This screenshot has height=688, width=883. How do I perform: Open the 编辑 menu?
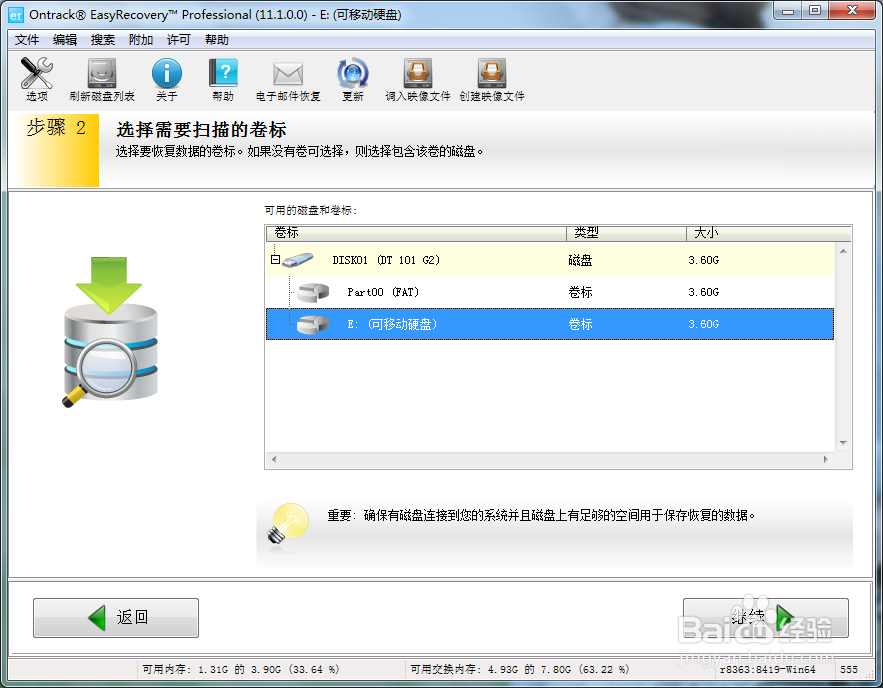click(x=64, y=40)
